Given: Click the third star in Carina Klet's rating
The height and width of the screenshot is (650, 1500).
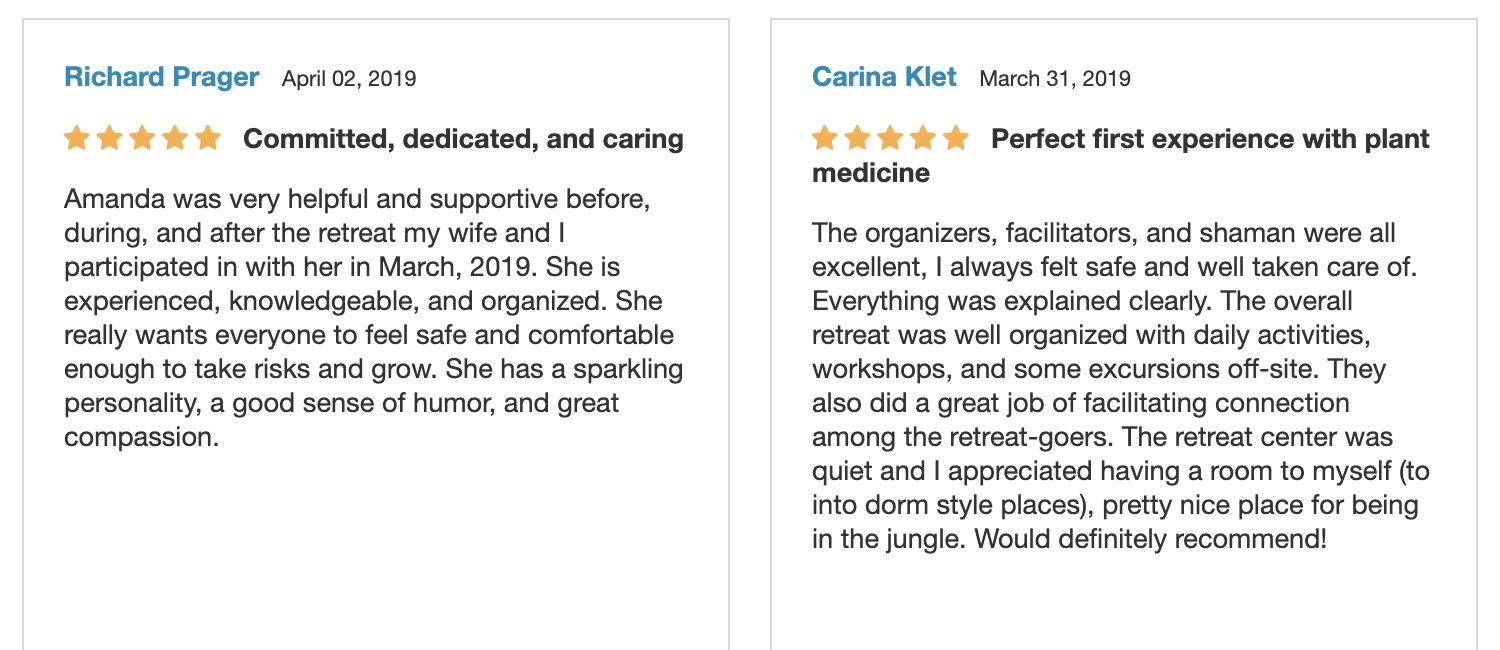Looking at the screenshot, I should (890, 138).
